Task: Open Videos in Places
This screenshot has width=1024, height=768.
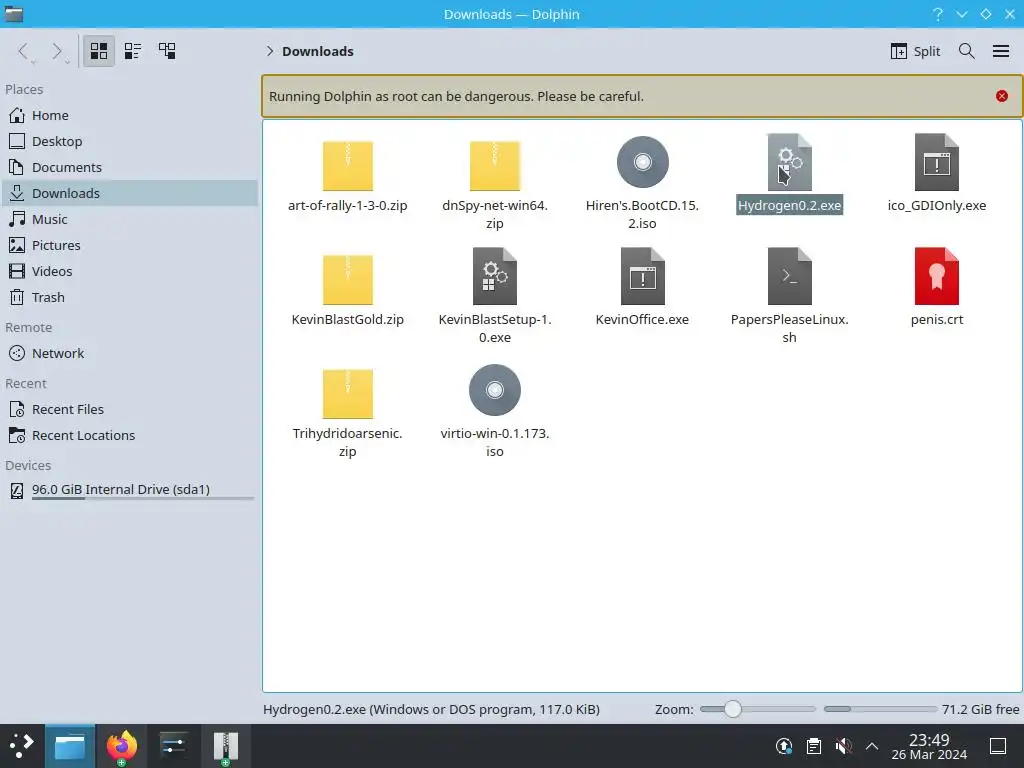Action: tap(129, 271)
